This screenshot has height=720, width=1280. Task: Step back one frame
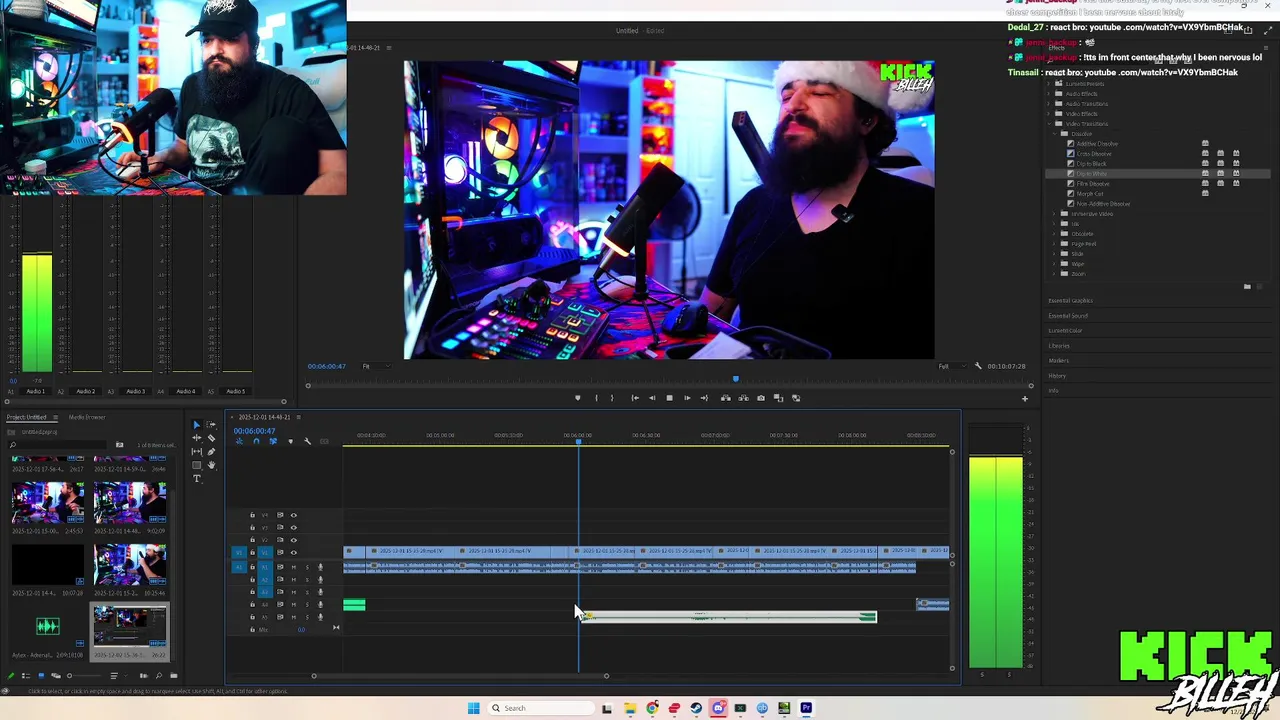point(652,398)
